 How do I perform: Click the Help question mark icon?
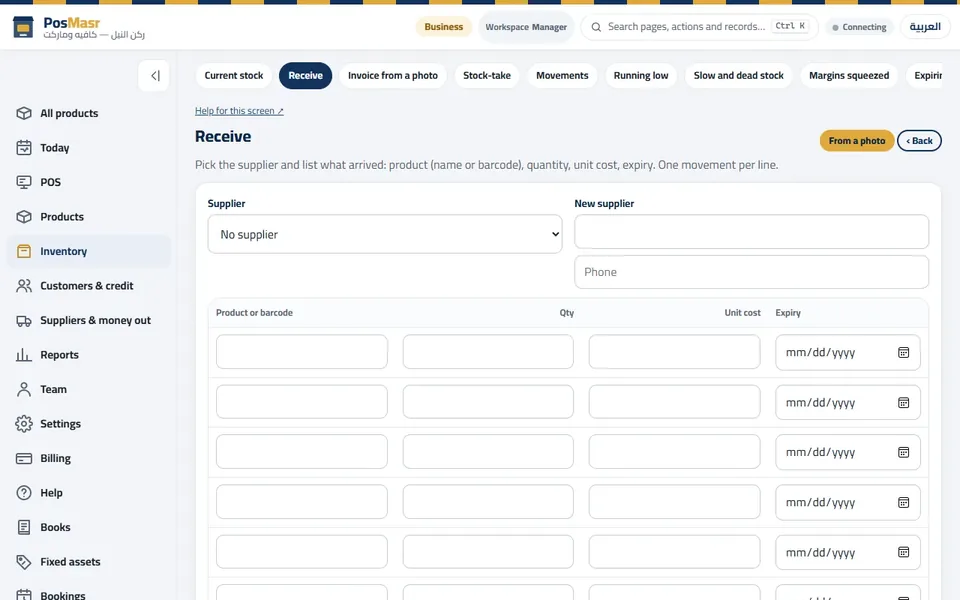tap(24, 493)
